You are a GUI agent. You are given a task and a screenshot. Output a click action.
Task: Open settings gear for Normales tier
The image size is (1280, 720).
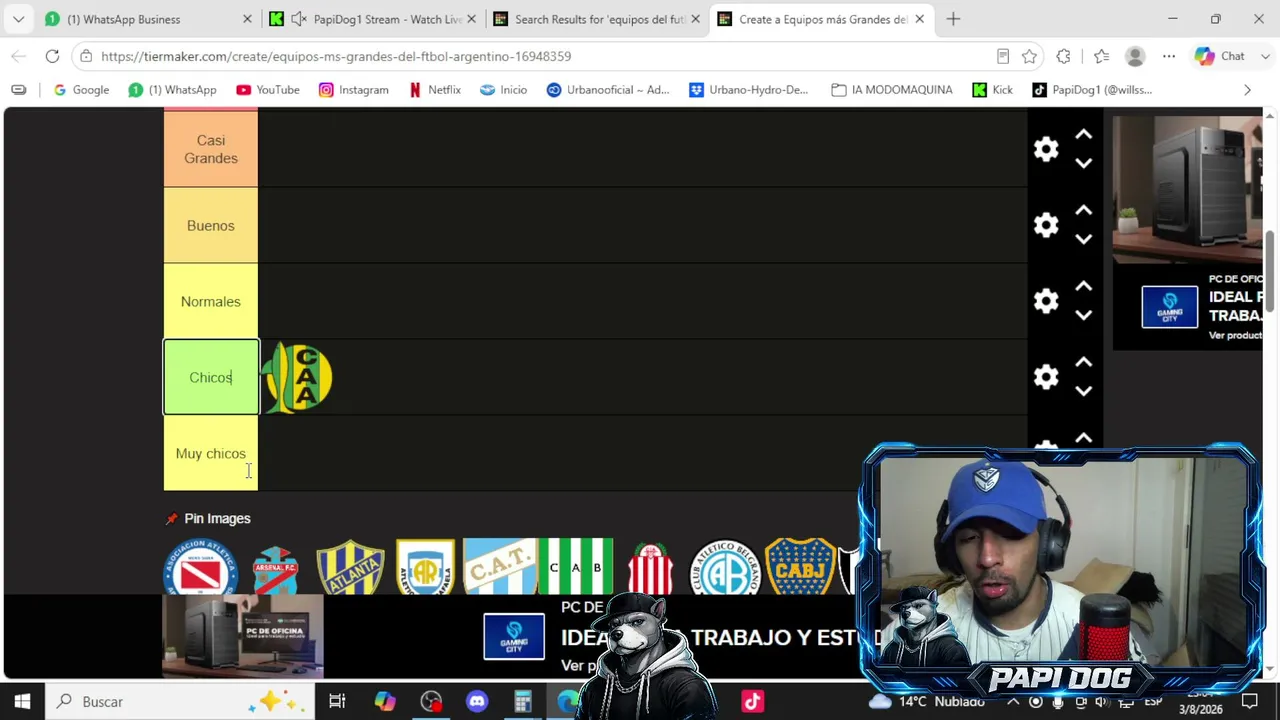click(1046, 301)
